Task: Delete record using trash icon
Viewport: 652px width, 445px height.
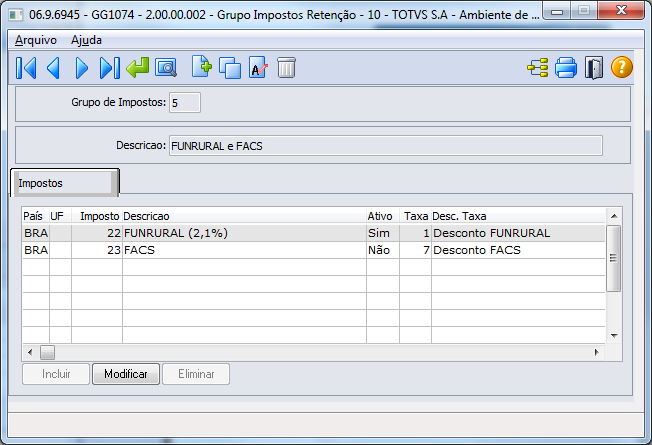Action: (x=286, y=68)
